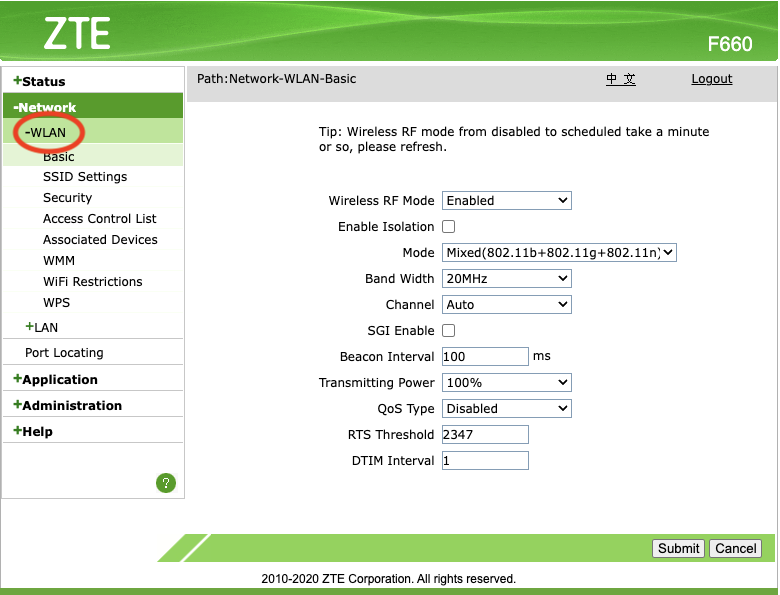Click the ZTE logo in header
780x595 pixels.
[x=77, y=34]
